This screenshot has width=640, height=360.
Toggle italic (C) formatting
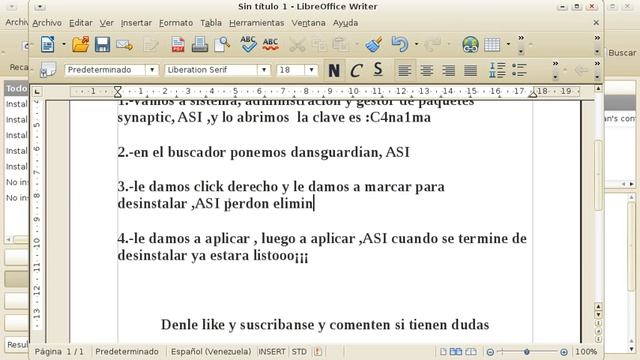(x=356, y=71)
